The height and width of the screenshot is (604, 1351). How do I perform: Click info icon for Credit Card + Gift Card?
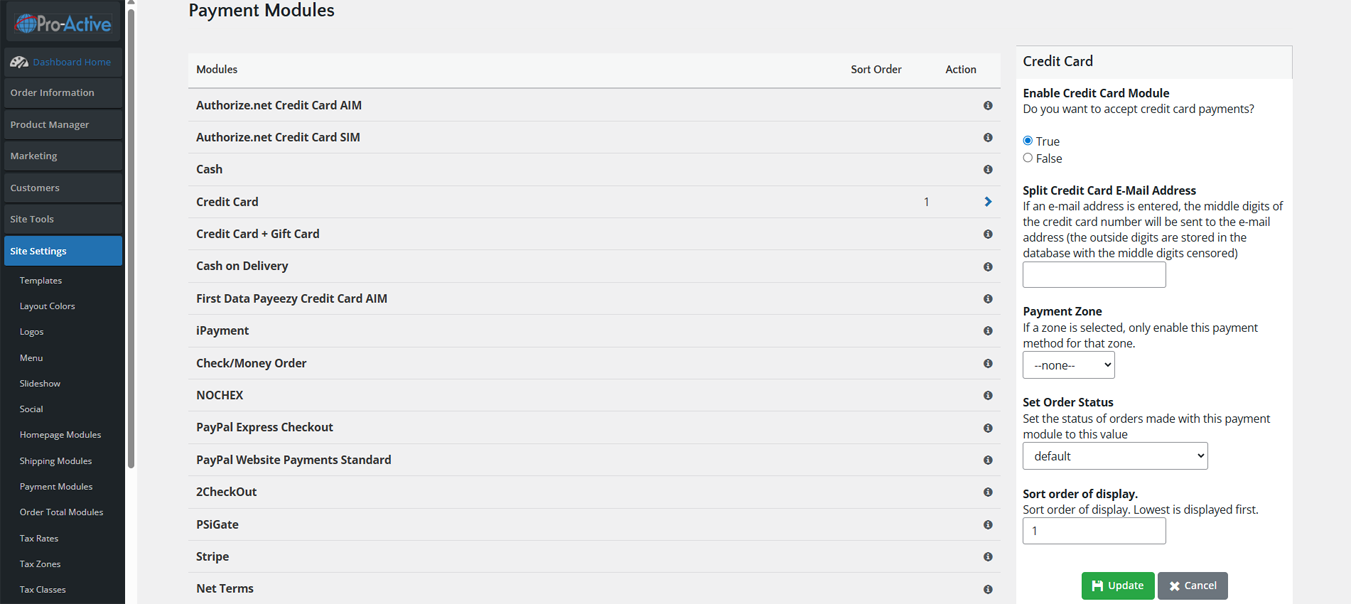[988, 234]
